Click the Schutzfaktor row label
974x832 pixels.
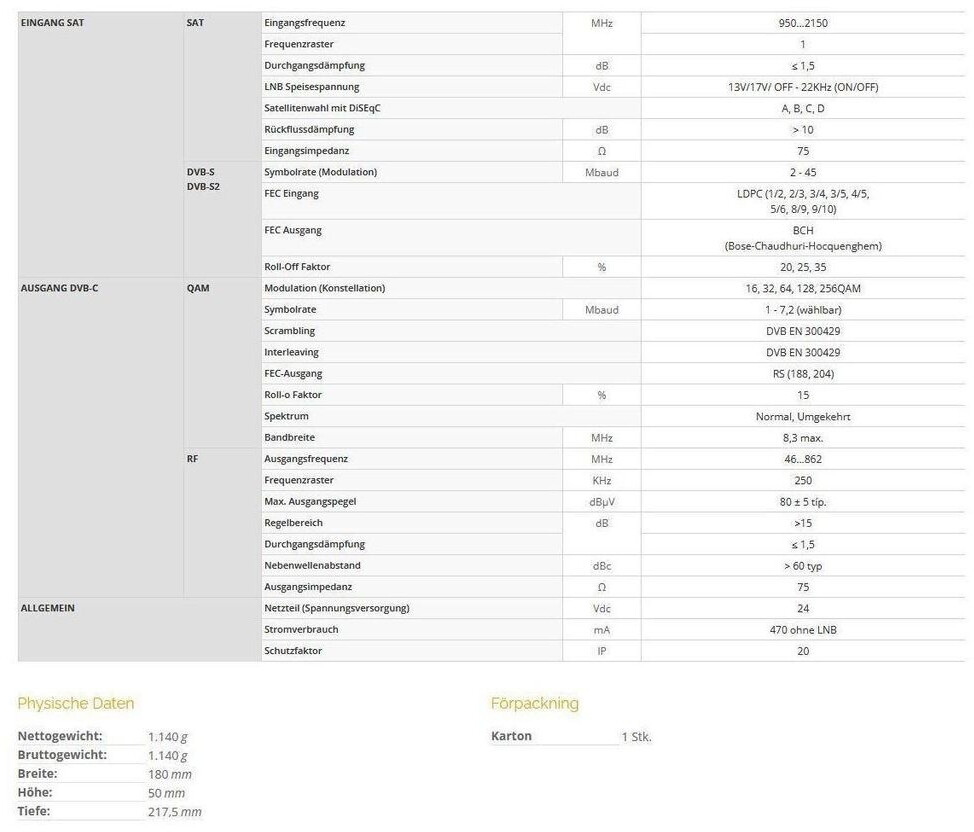click(293, 651)
